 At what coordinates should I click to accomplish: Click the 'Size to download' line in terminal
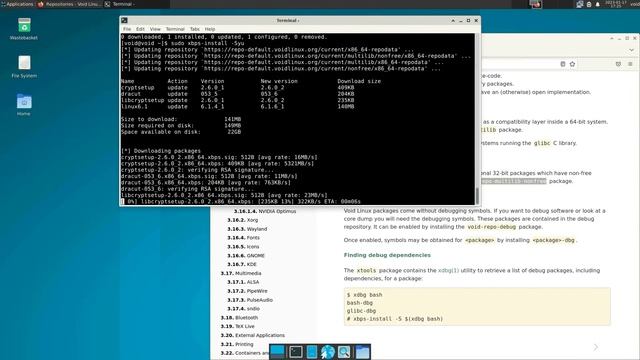coord(181,120)
